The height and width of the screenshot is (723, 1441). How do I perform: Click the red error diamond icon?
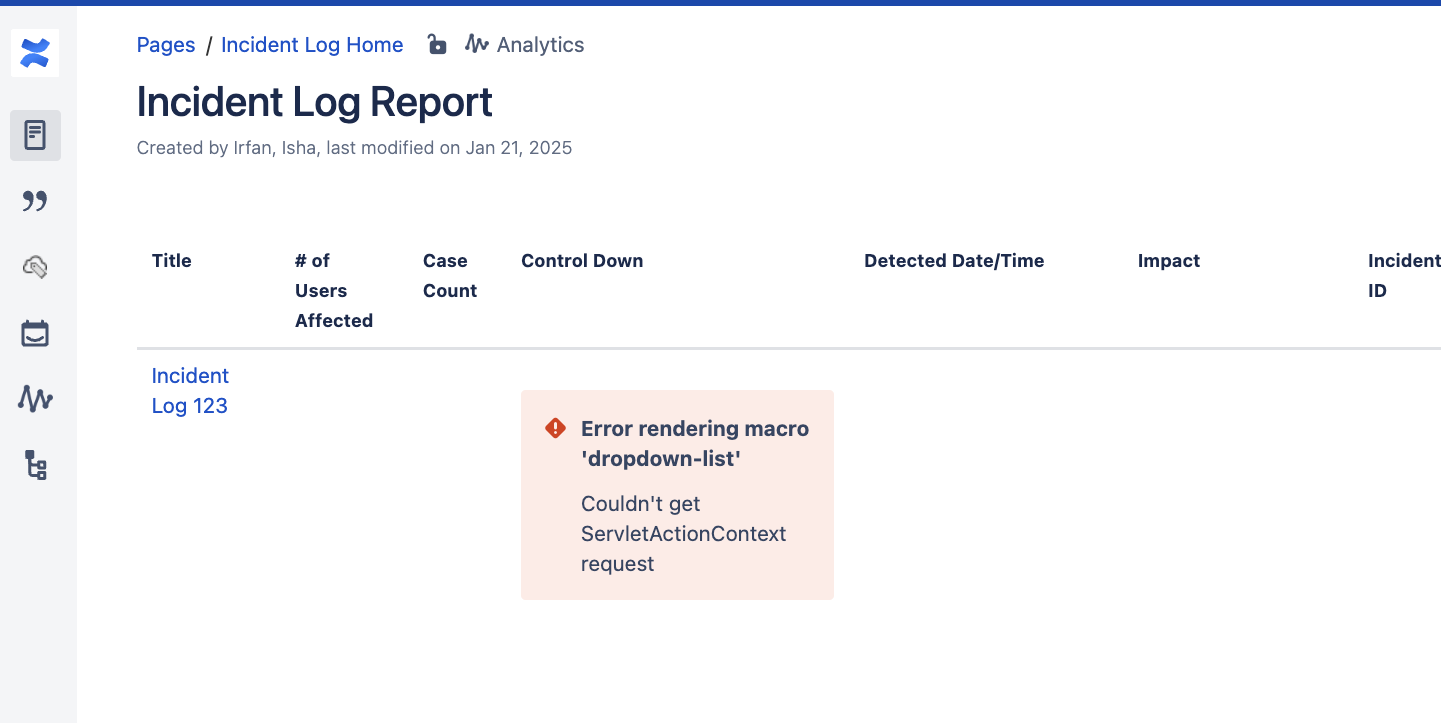pyautogui.click(x=555, y=428)
